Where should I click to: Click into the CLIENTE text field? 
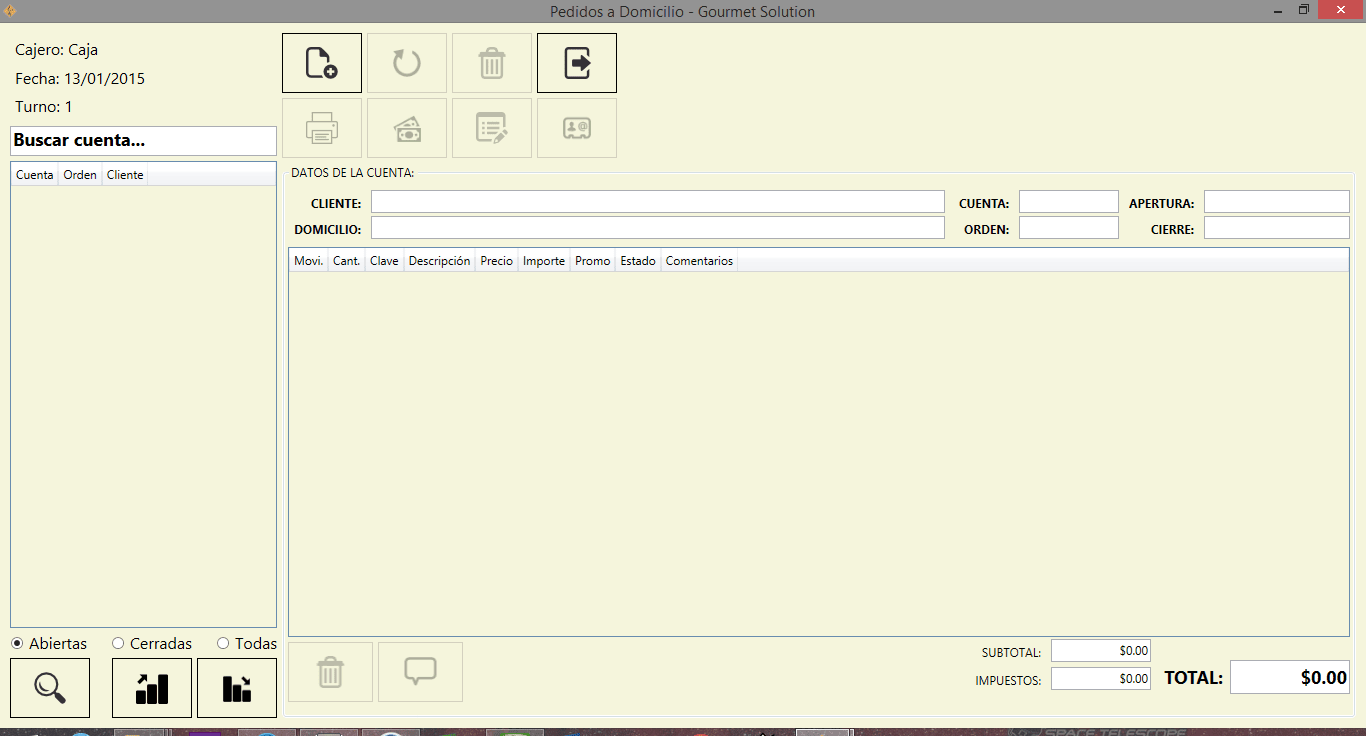click(657, 202)
